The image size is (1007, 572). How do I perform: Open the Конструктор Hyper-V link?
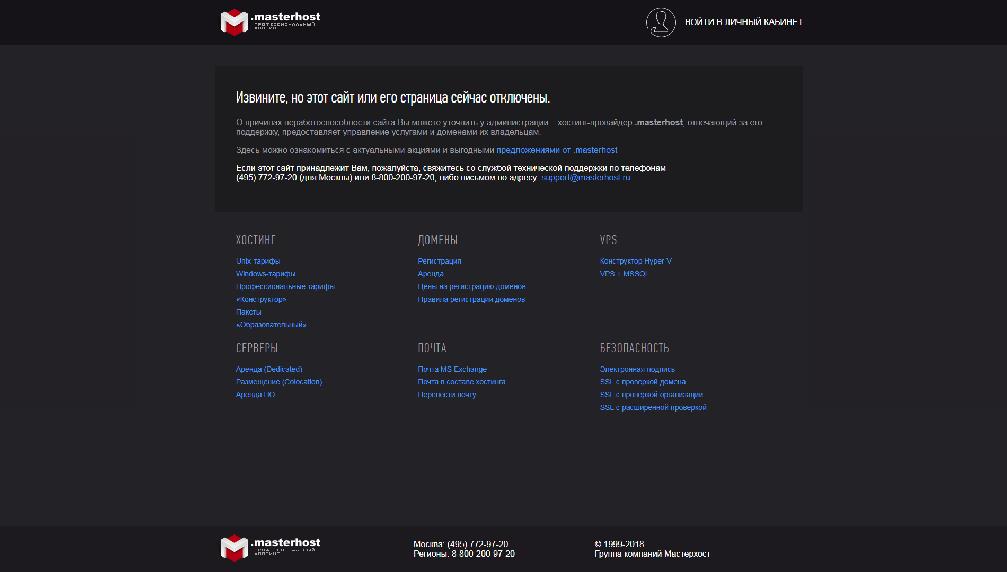635,261
